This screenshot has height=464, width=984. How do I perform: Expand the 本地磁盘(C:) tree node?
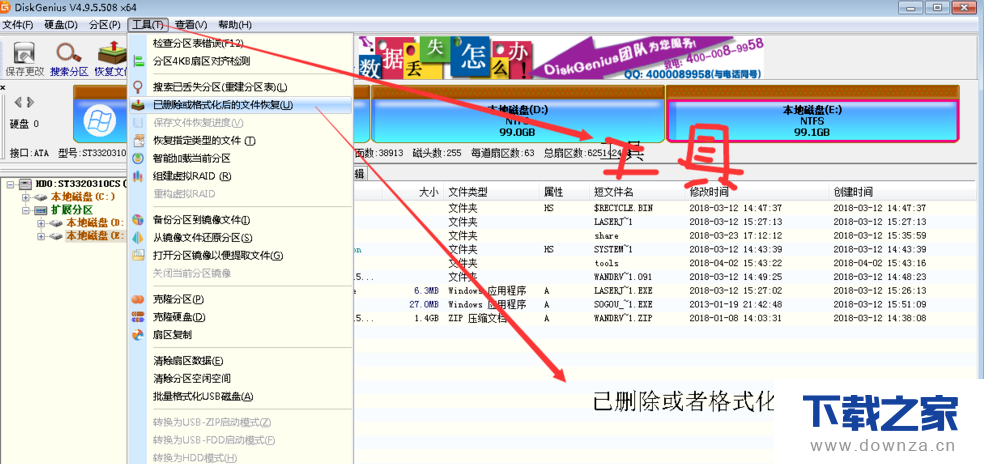(26, 197)
